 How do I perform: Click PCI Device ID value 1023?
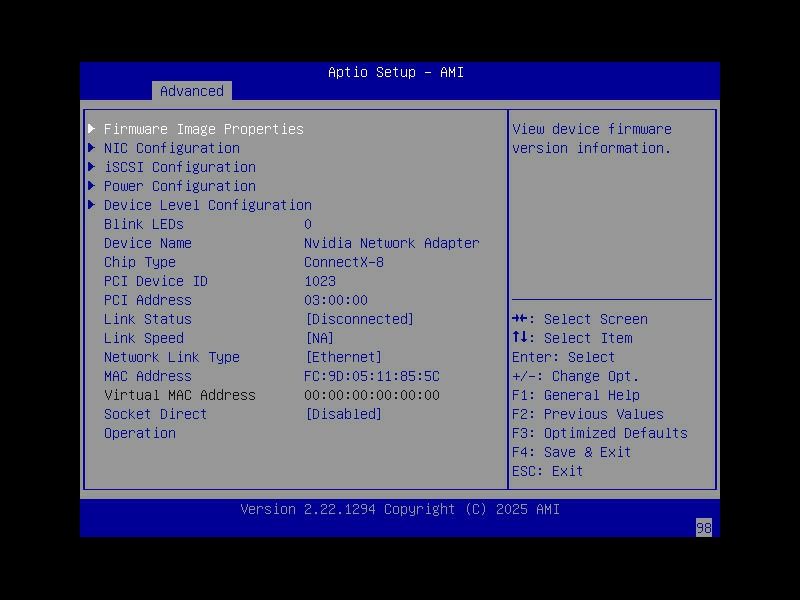click(x=319, y=281)
